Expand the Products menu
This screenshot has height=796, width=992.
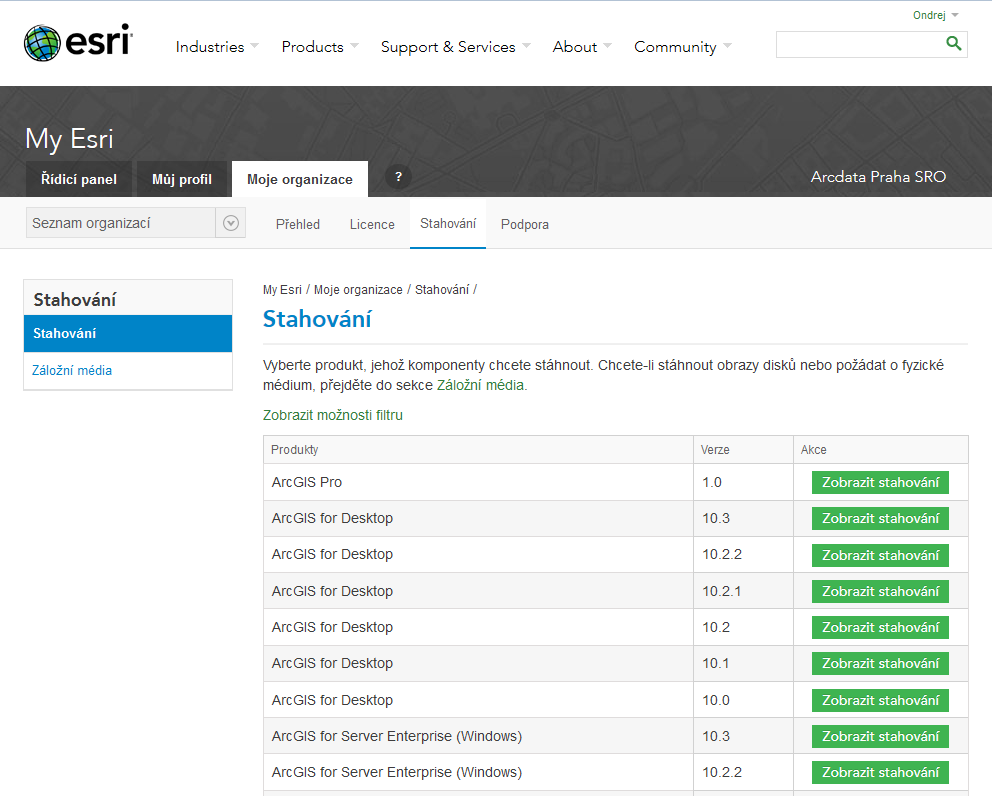(319, 47)
